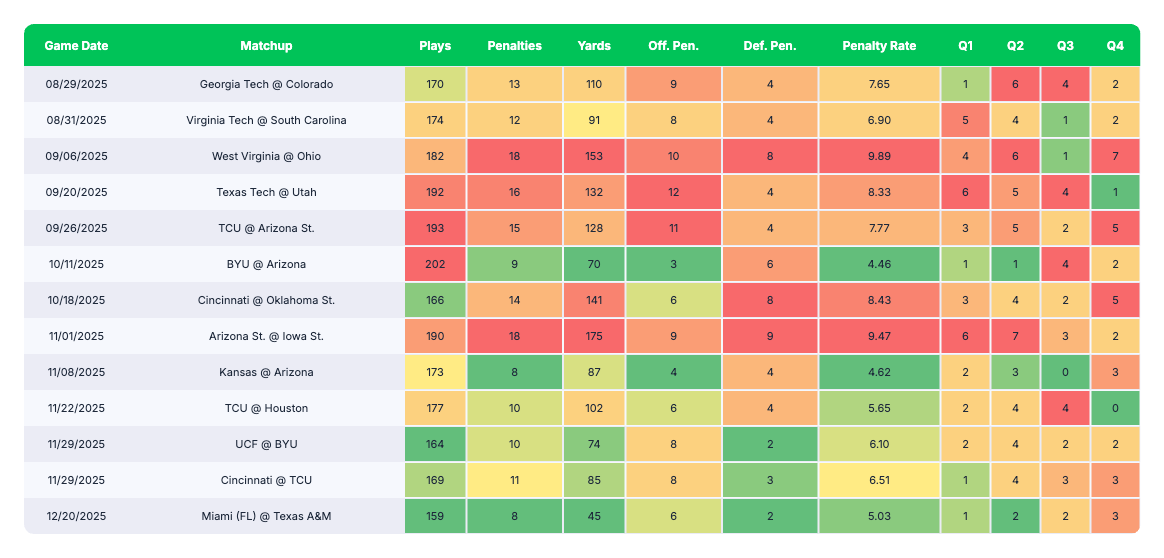Click the Q1 column header
The height and width of the screenshot is (558, 1164).
click(965, 46)
